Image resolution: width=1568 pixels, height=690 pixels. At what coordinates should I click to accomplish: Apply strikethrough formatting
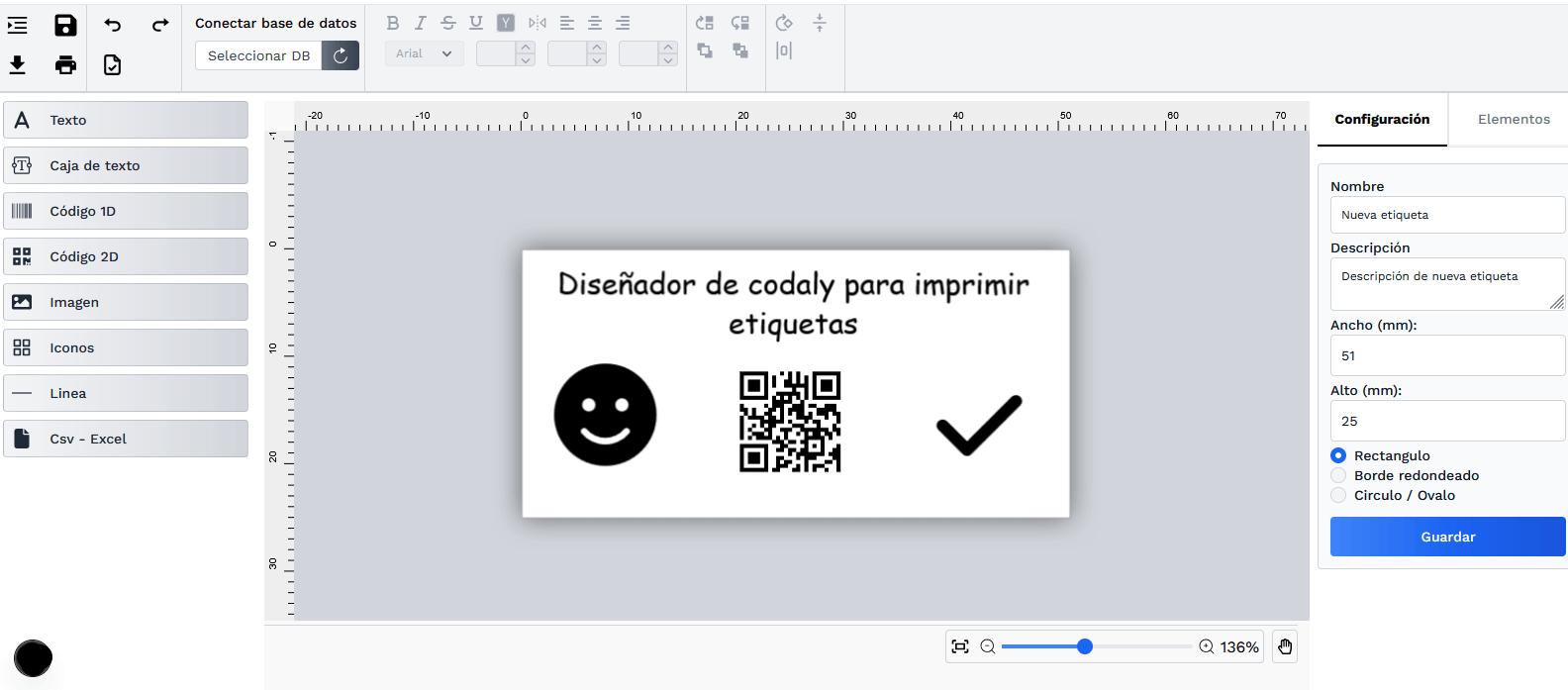pos(448,23)
